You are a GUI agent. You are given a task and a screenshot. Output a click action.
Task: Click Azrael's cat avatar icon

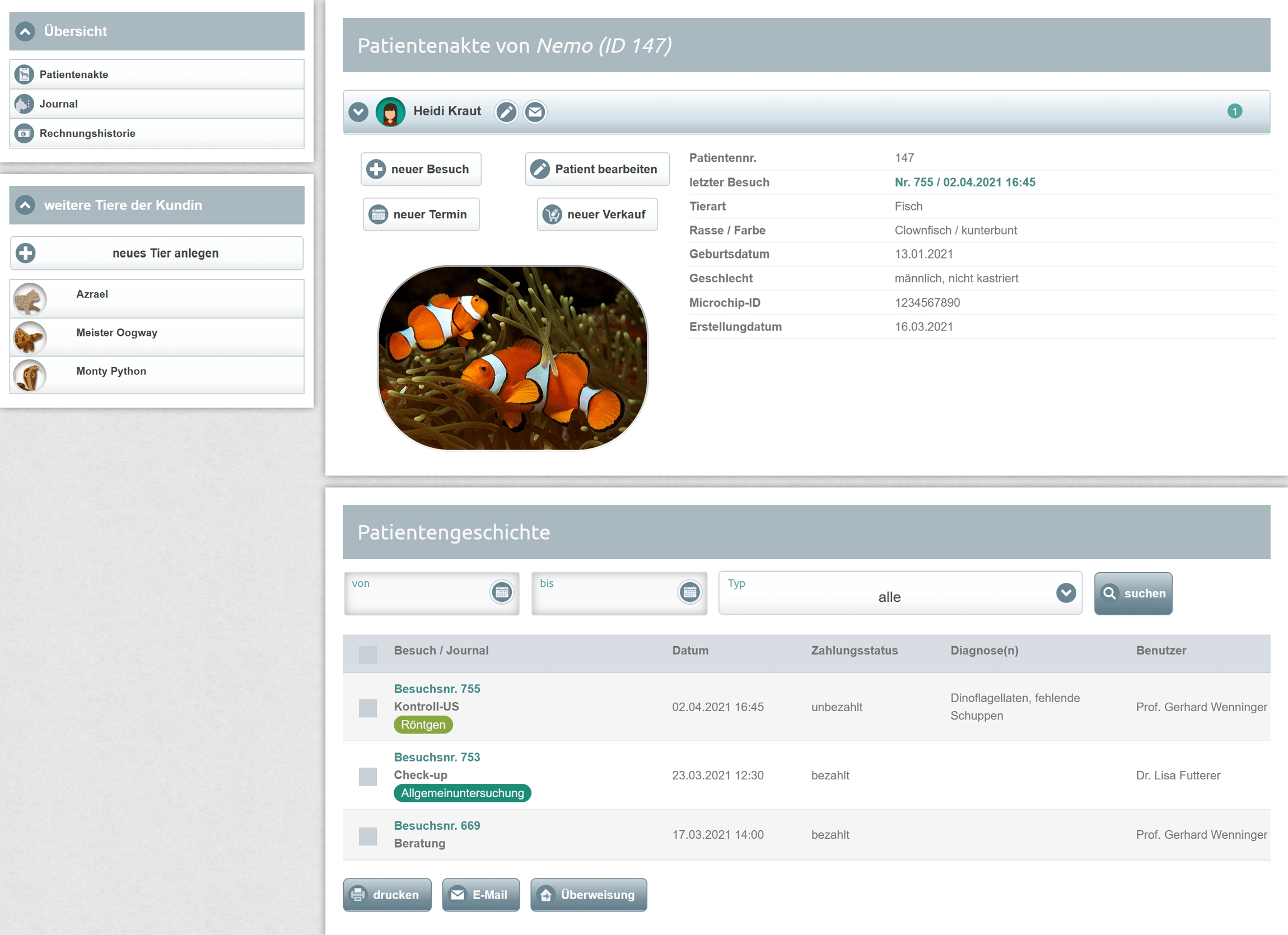[30, 298]
